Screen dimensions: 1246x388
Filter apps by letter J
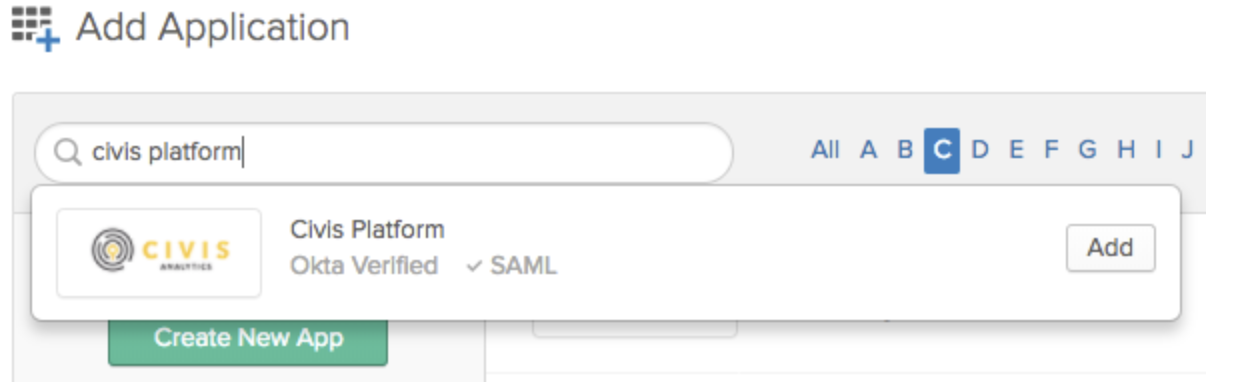[1187, 150]
